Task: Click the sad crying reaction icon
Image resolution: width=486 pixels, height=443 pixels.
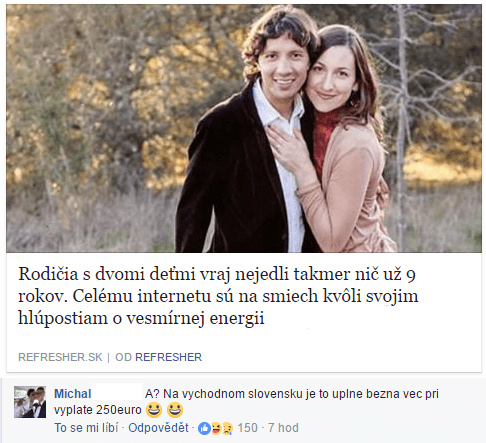Action: click(x=227, y=428)
